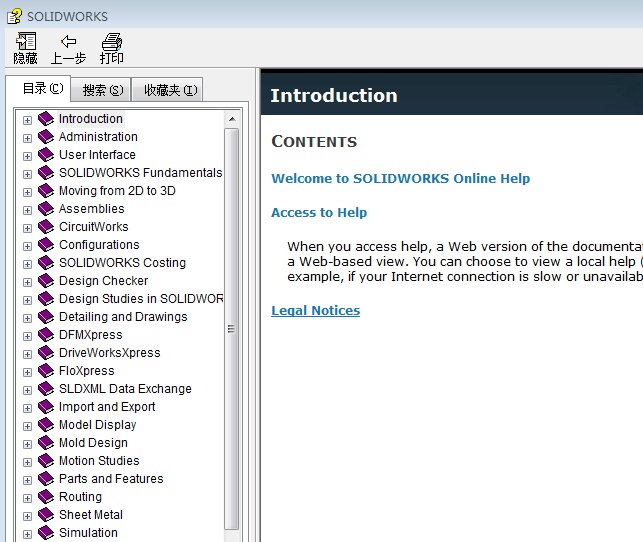Select Mold Design topic
643x542 pixels.
point(93,443)
